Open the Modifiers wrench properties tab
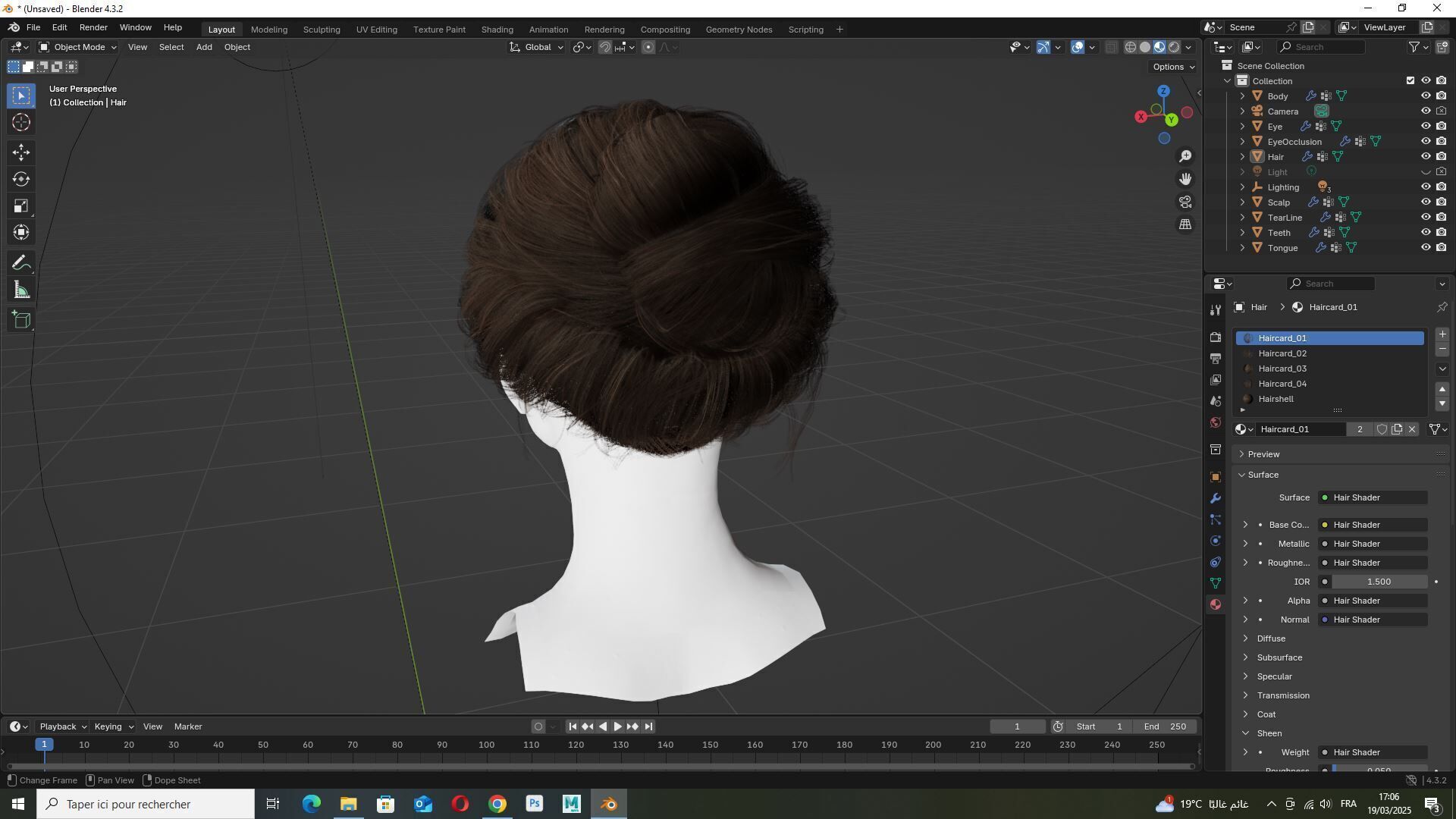Image resolution: width=1456 pixels, height=819 pixels. pos(1216,498)
